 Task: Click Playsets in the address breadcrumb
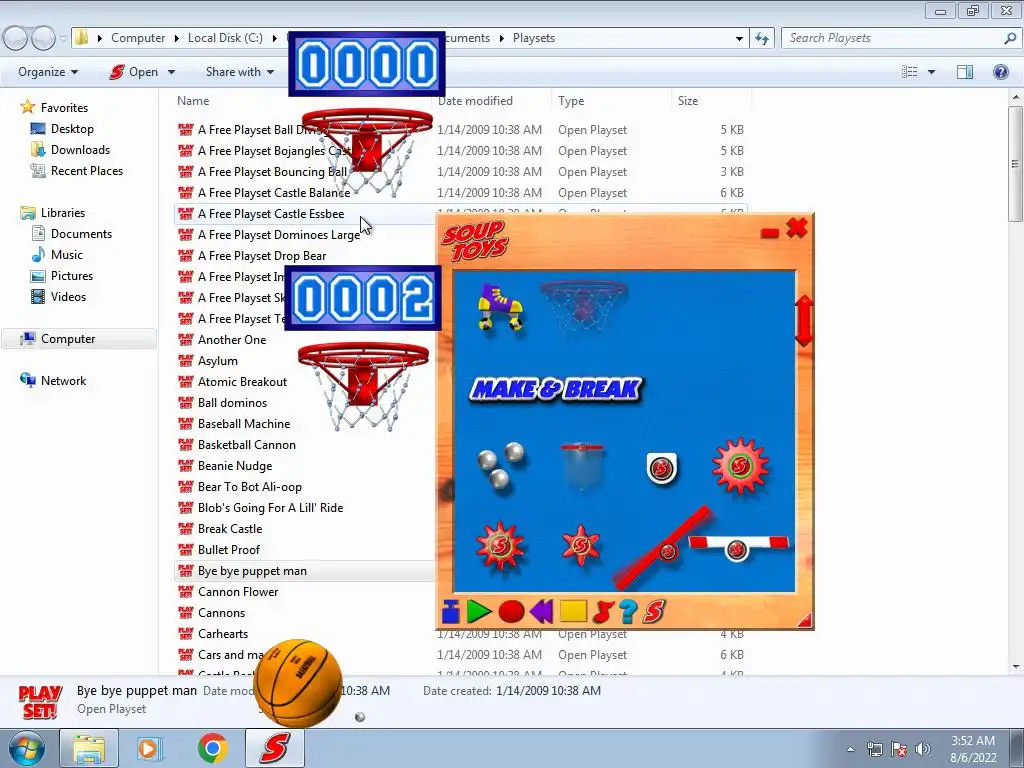click(x=534, y=38)
